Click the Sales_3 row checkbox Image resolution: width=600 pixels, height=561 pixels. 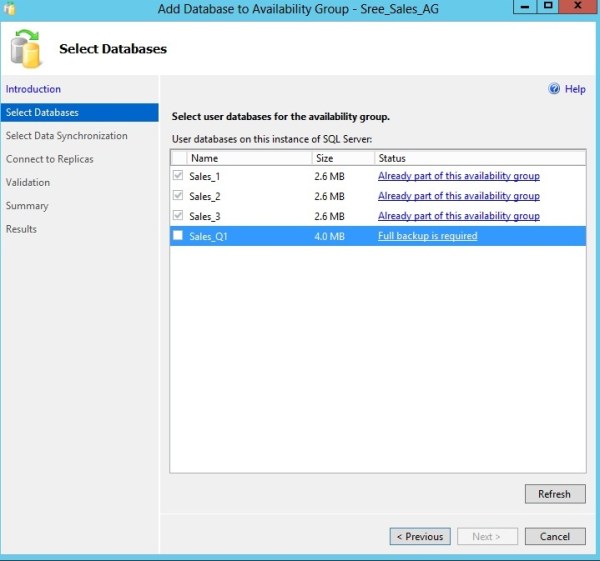coord(178,216)
